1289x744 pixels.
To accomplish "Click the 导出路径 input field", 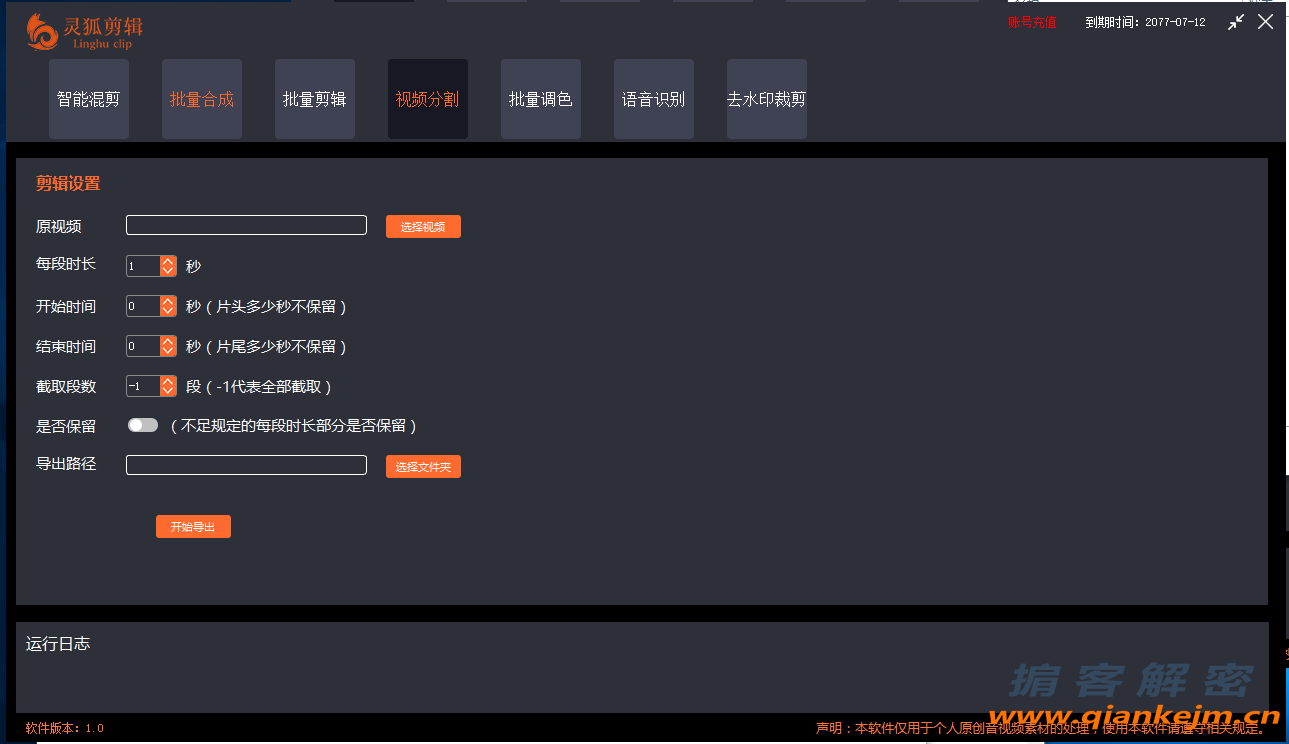I will coord(246,465).
